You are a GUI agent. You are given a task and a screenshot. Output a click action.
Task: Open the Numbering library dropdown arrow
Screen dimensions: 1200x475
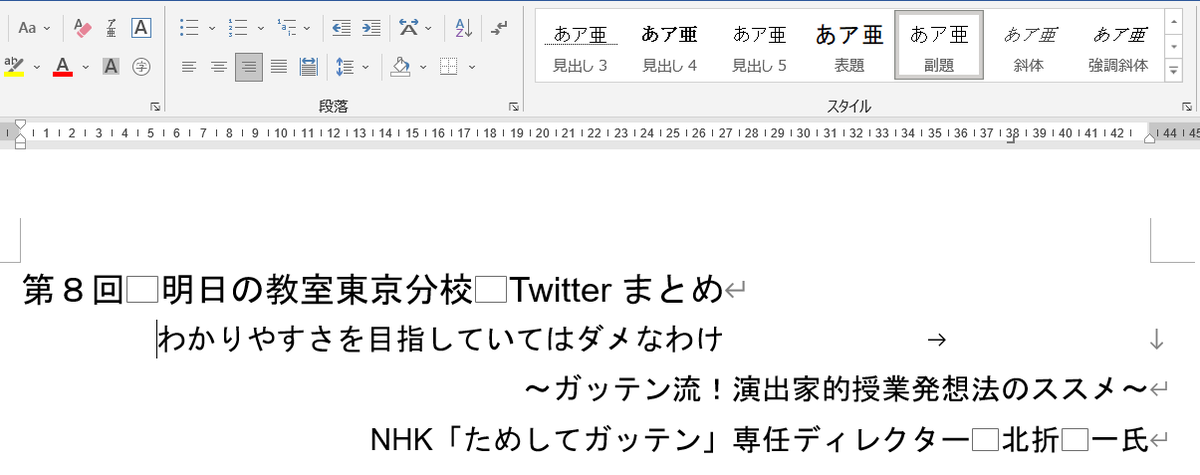(x=261, y=27)
